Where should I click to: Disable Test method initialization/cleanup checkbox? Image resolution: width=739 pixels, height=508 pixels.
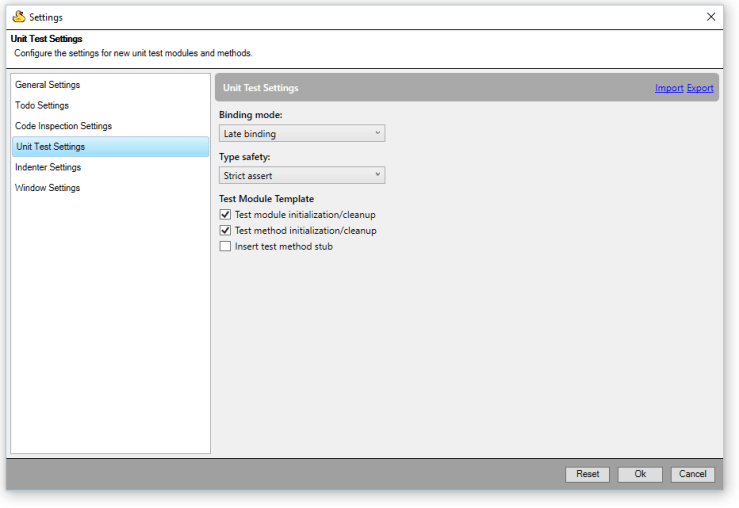click(x=225, y=231)
